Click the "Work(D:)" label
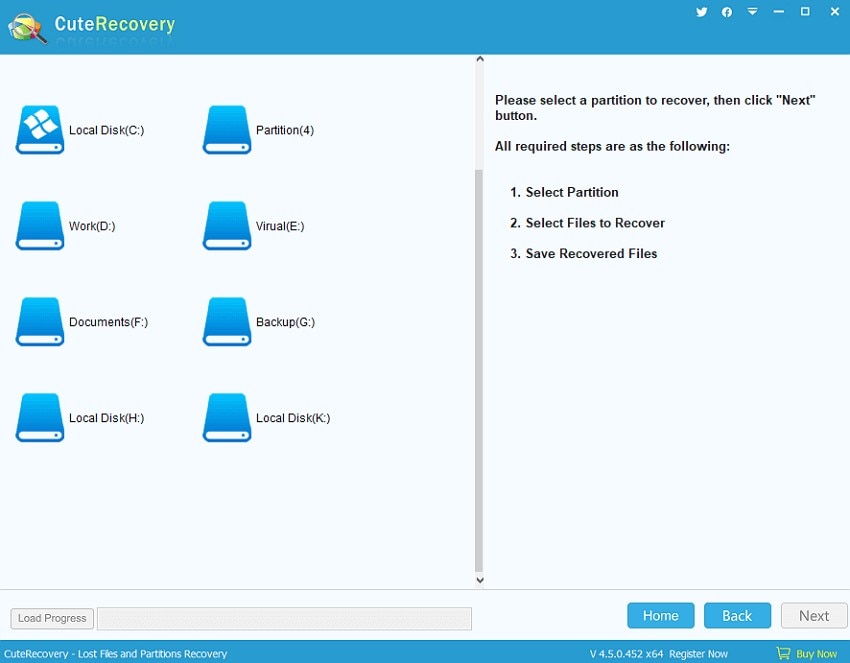This screenshot has height=663, width=850. click(x=92, y=226)
